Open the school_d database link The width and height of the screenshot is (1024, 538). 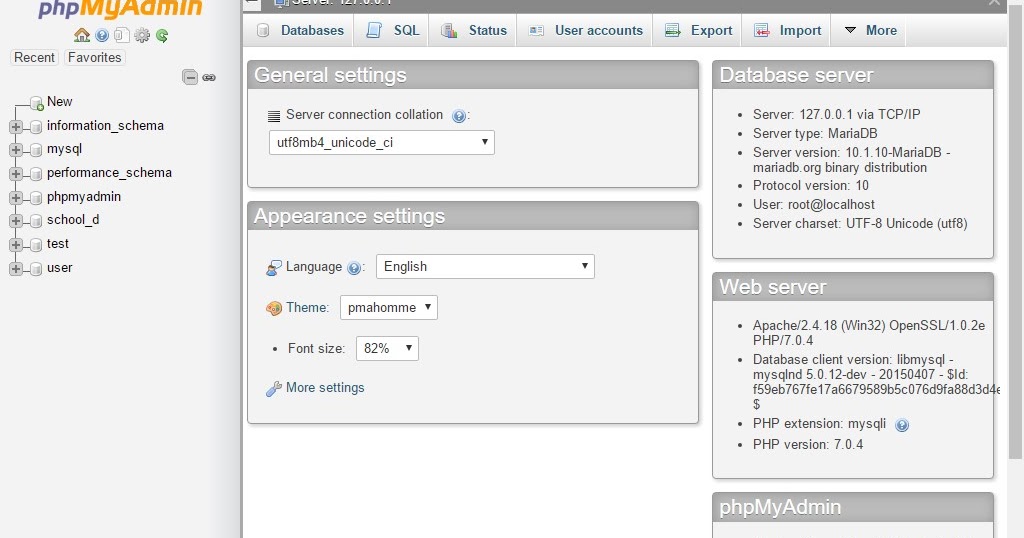[73, 219]
